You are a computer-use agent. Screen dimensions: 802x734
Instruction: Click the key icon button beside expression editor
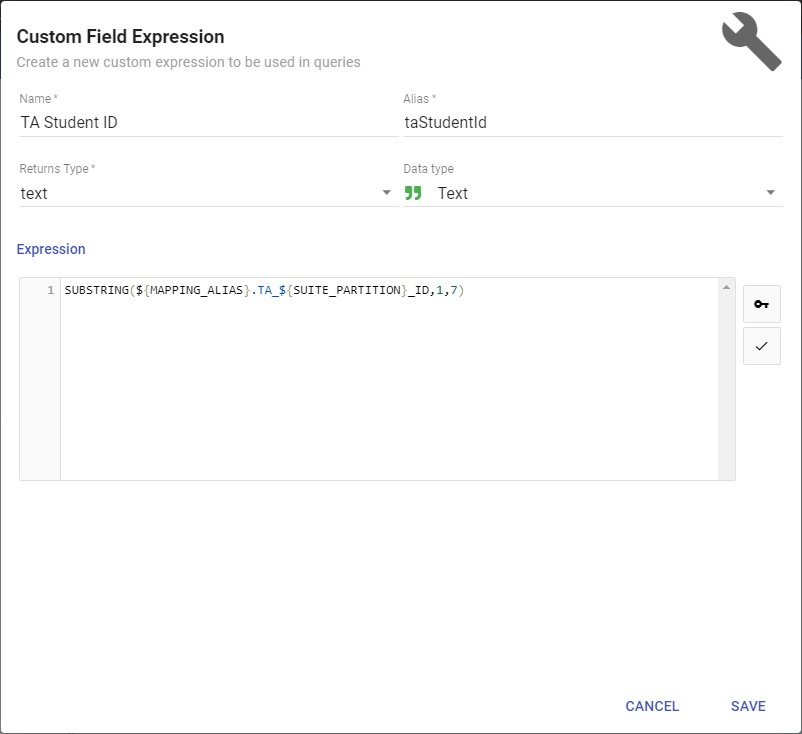click(x=762, y=304)
